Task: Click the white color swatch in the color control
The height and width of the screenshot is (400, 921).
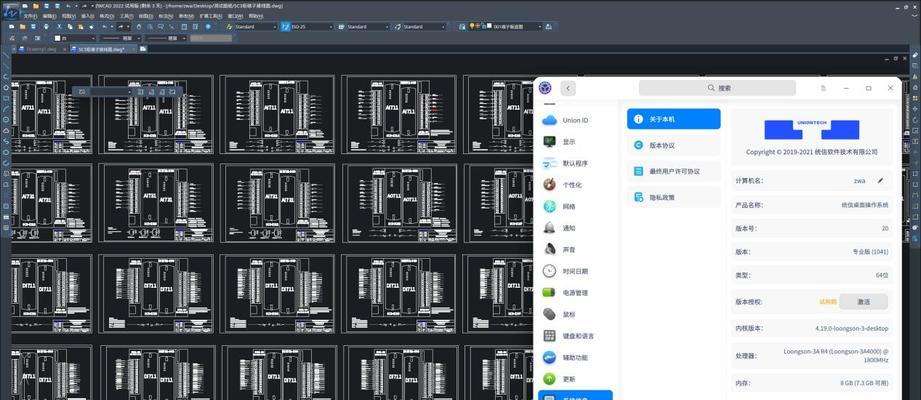Action: pyautogui.click(x=58, y=38)
